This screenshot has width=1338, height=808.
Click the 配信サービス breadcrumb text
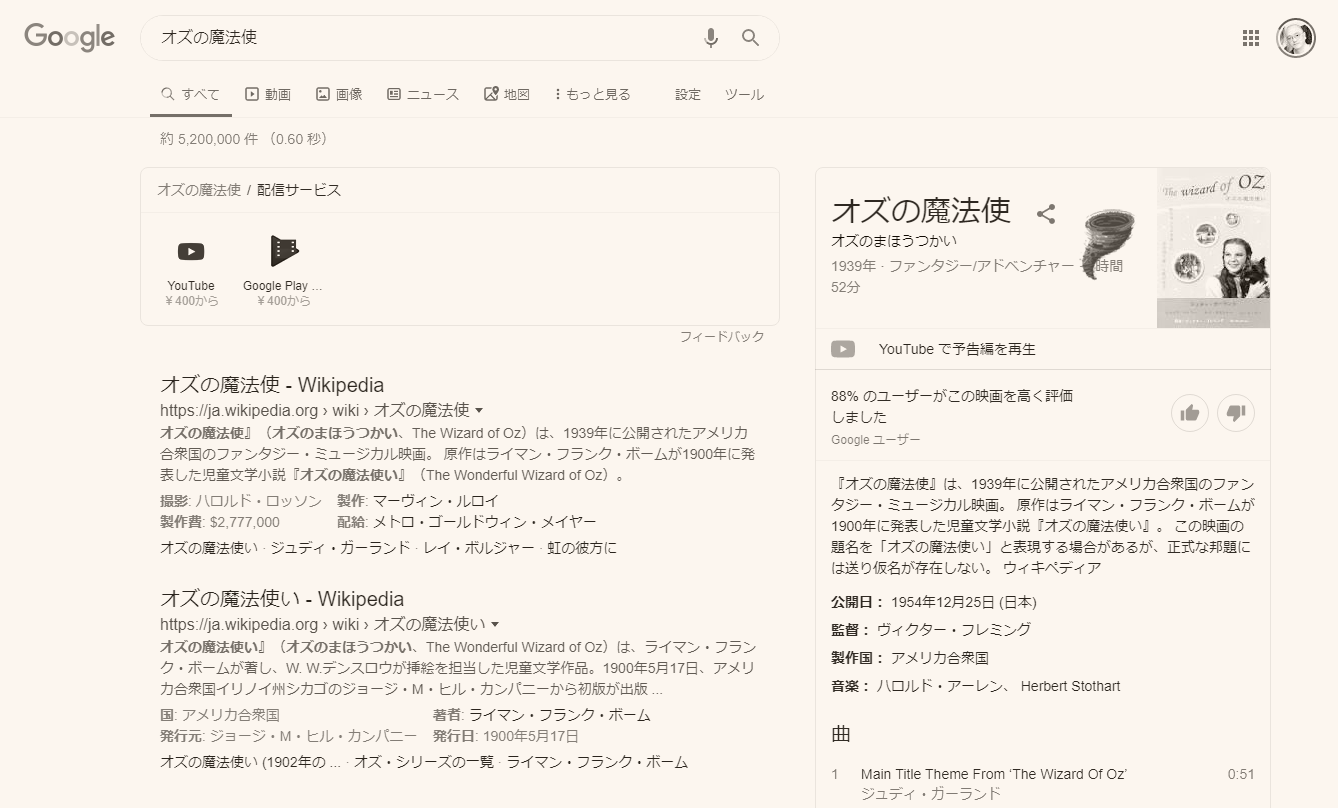(x=299, y=190)
